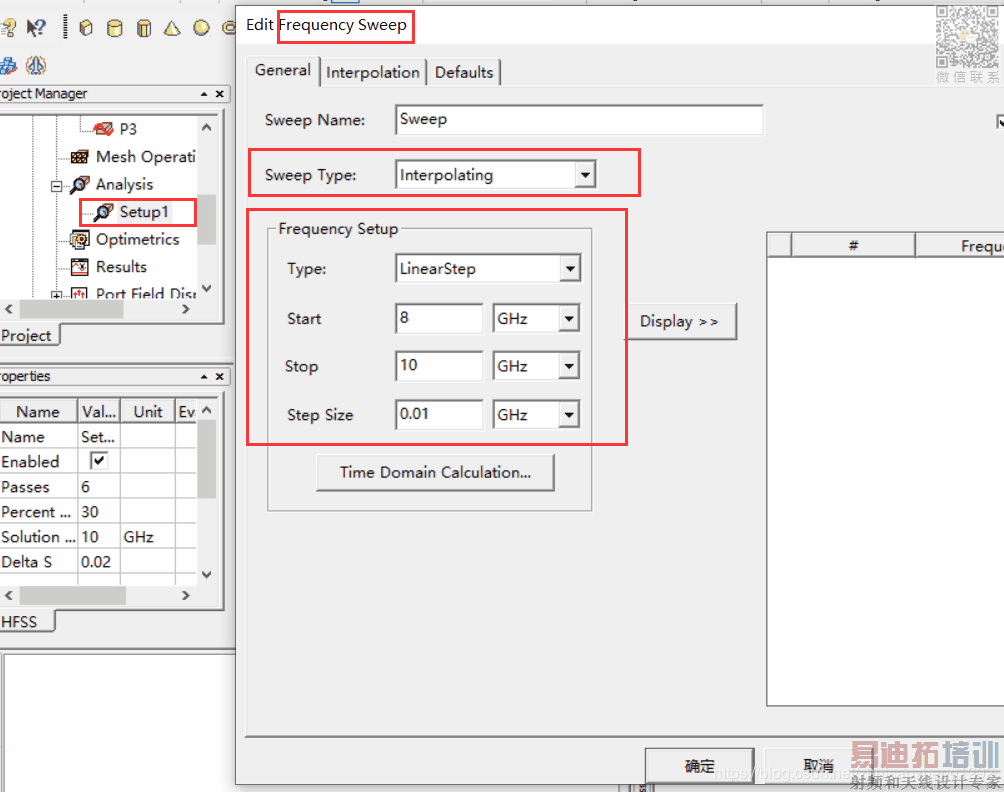Select Mesh Operations in project tree
Screen dimensions: 1004x792
point(145,157)
